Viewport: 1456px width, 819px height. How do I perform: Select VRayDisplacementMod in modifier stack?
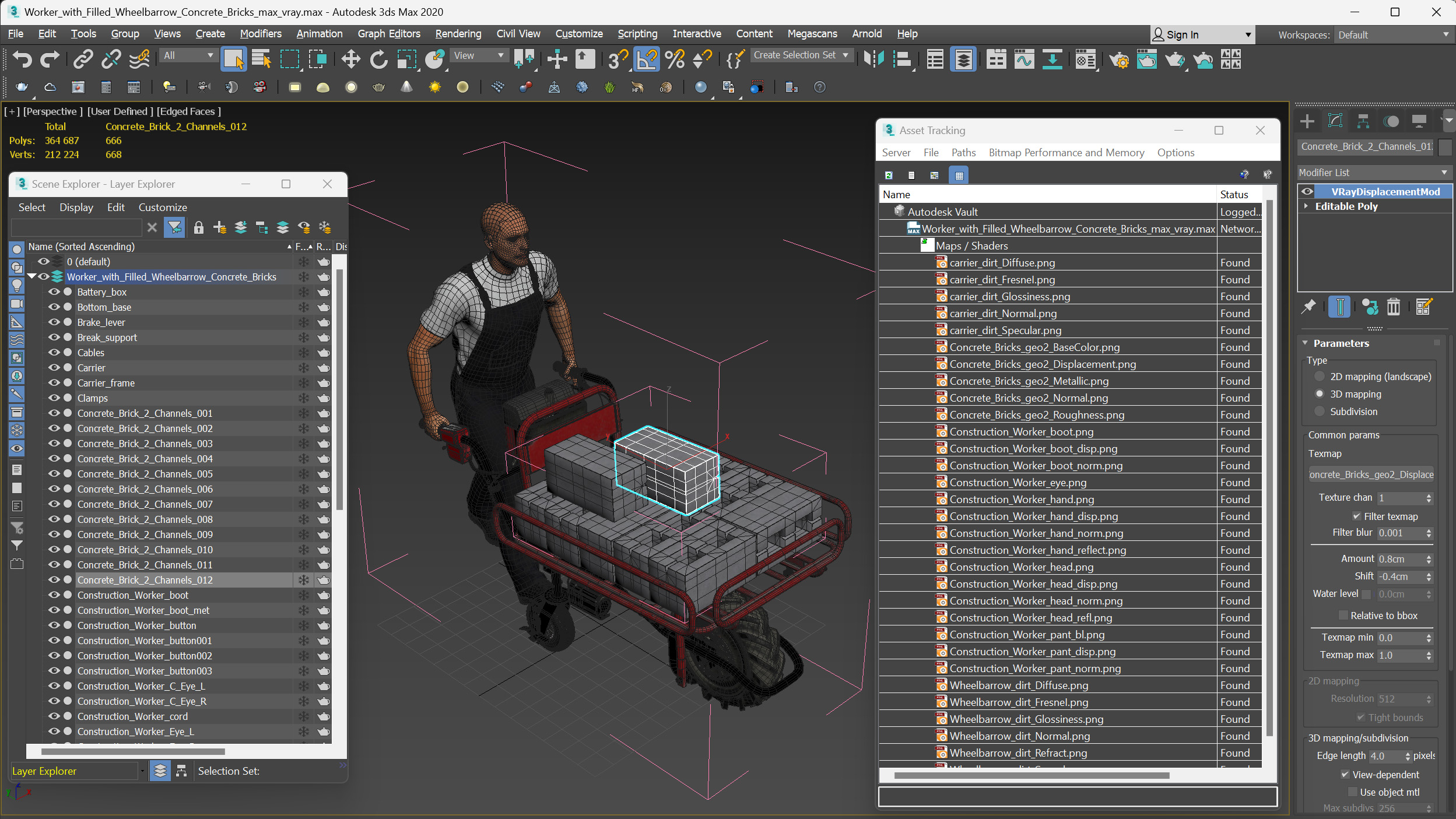click(1385, 192)
